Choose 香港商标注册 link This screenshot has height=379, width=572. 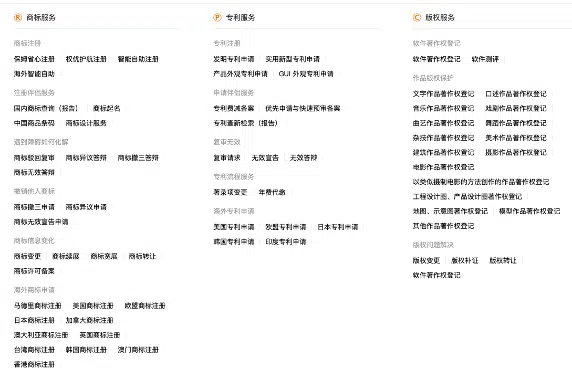point(34,364)
